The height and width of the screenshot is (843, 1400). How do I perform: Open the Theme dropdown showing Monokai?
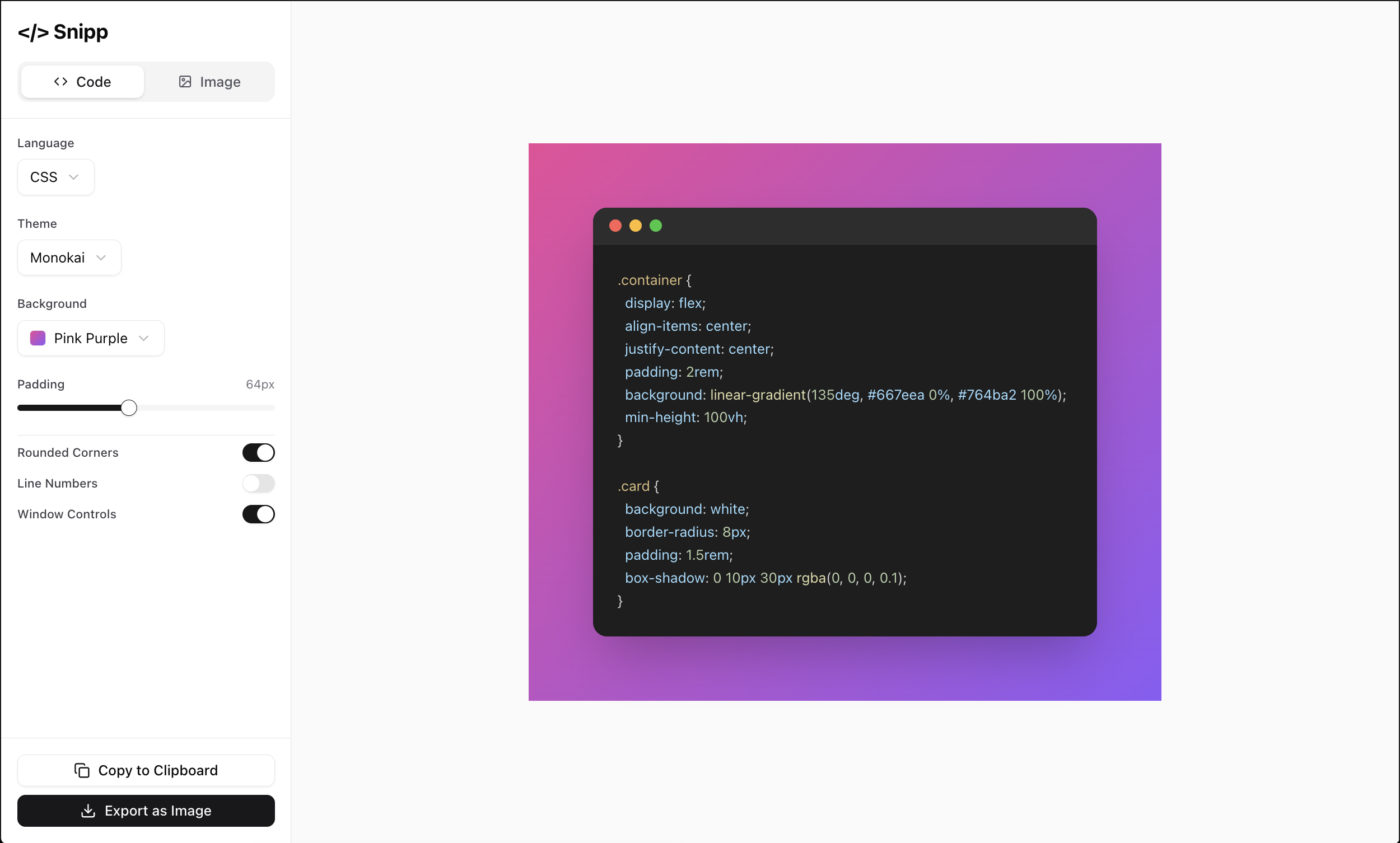click(x=68, y=257)
